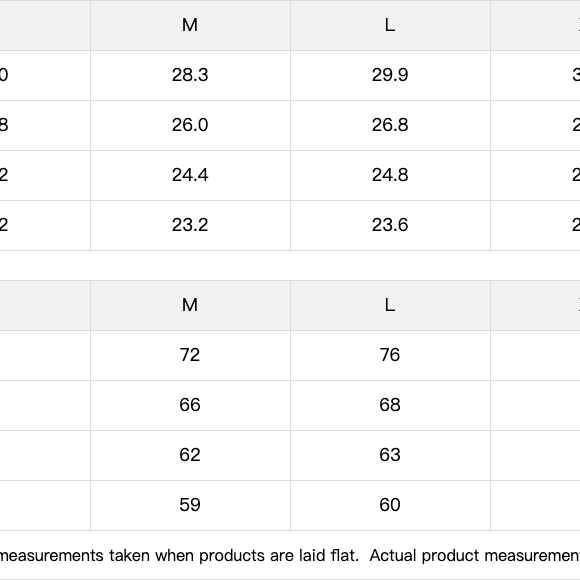Screen dimensions: 580x580
Task: Select the 24.8 measurement cell
Action: tap(390, 175)
